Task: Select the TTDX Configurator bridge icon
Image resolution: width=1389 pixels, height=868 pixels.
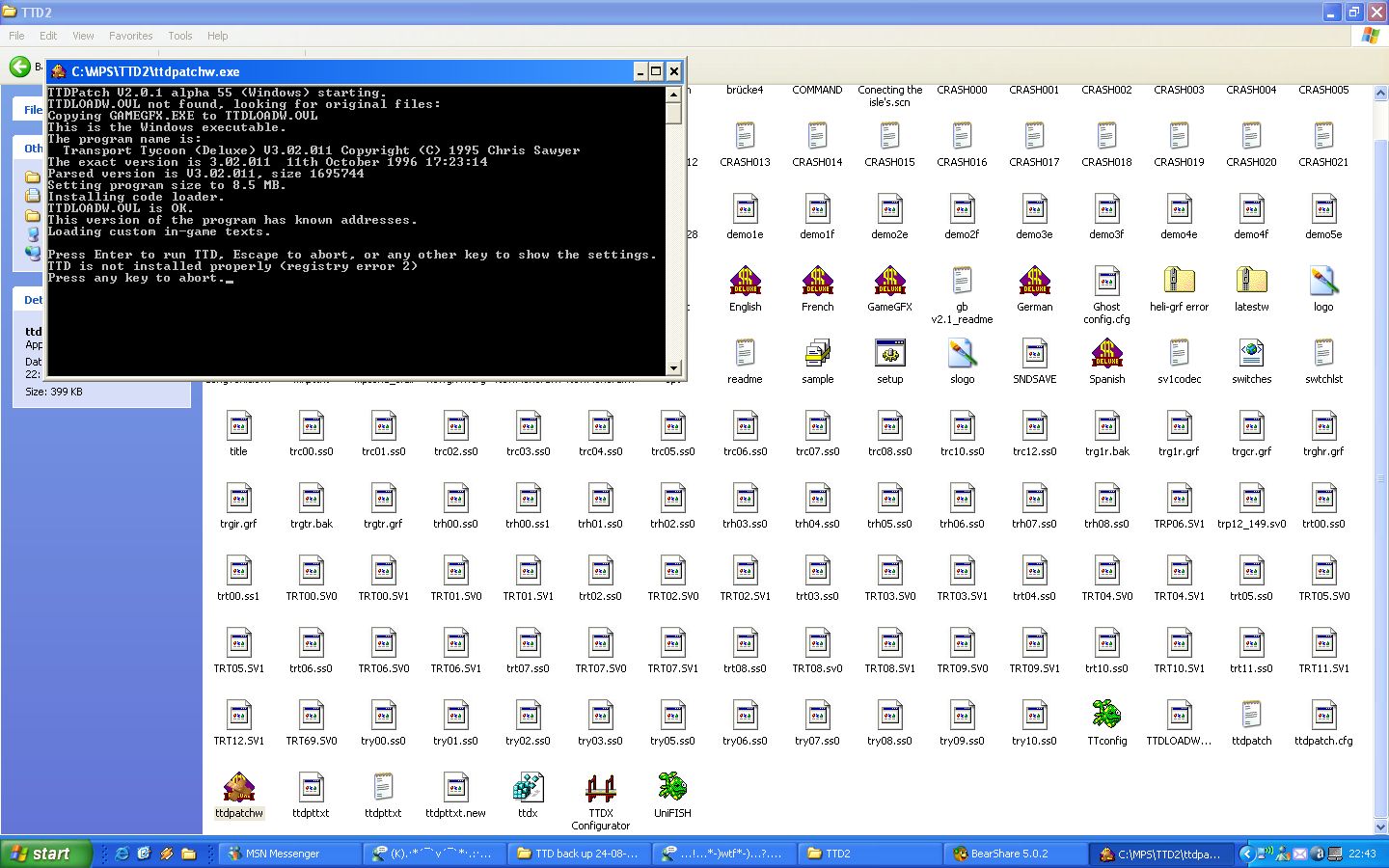Action: click(600, 787)
